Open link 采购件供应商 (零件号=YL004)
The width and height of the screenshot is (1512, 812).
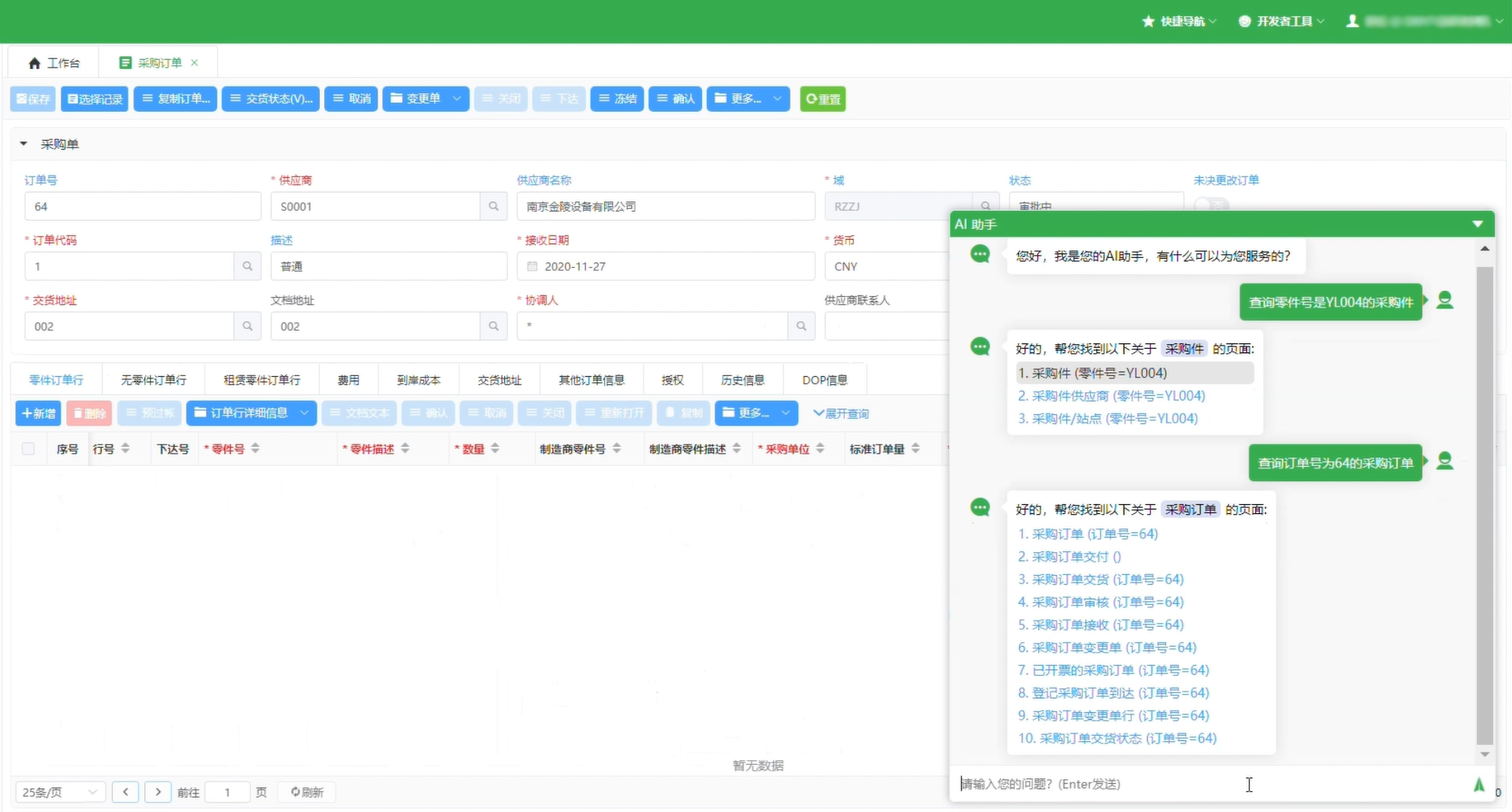(x=1111, y=396)
